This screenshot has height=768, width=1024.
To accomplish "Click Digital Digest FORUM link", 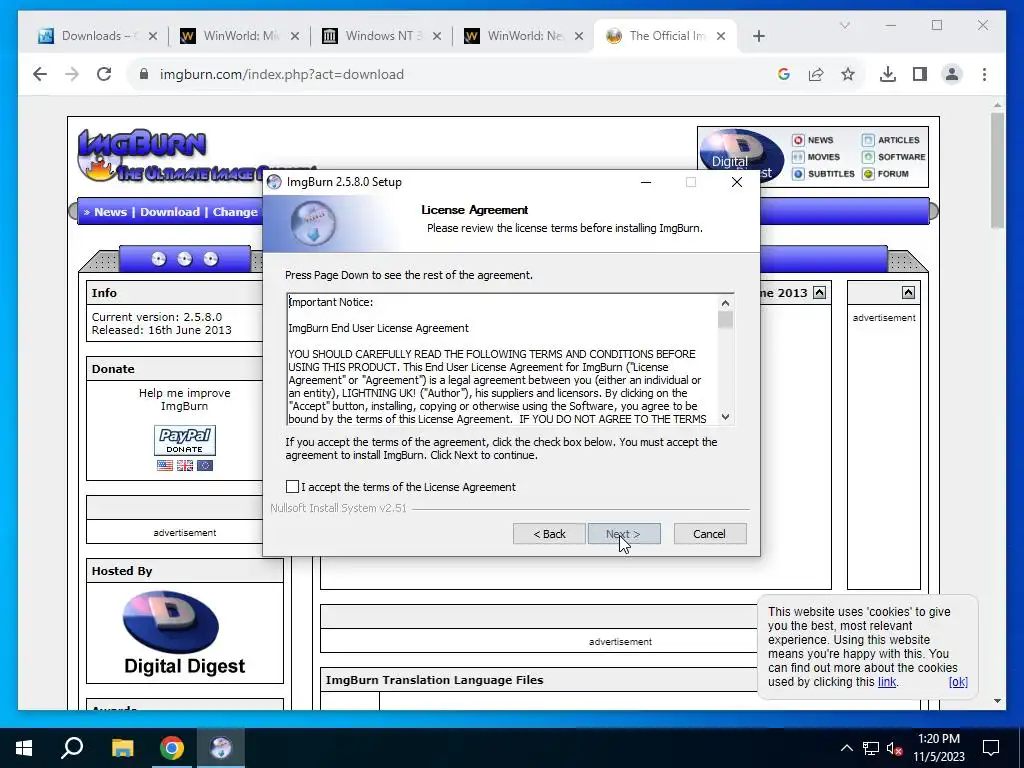I will tap(886, 174).
